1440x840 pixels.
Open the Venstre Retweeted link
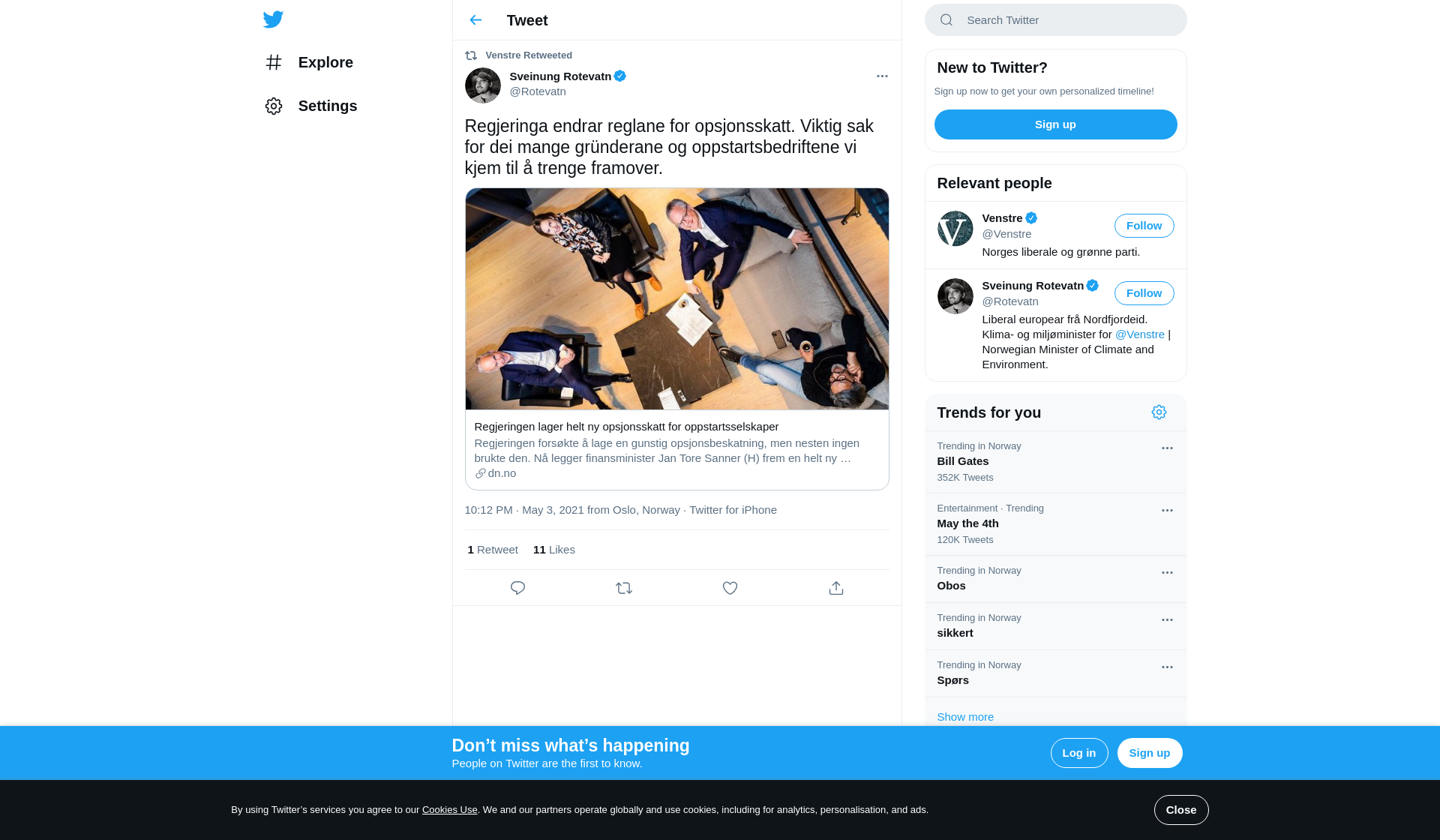(x=529, y=55)
